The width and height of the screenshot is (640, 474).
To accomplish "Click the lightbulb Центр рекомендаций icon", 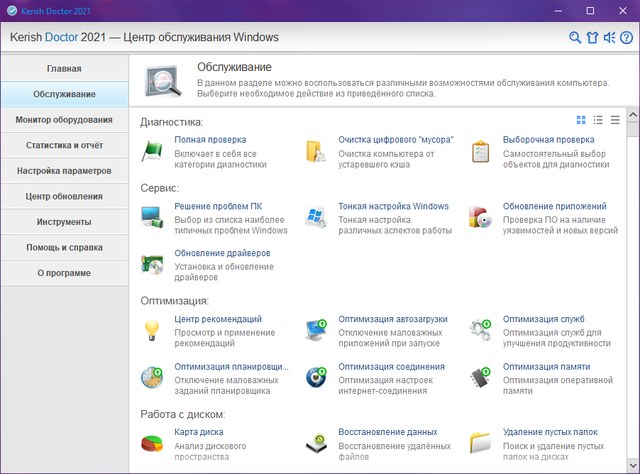I will coord(152,328).
